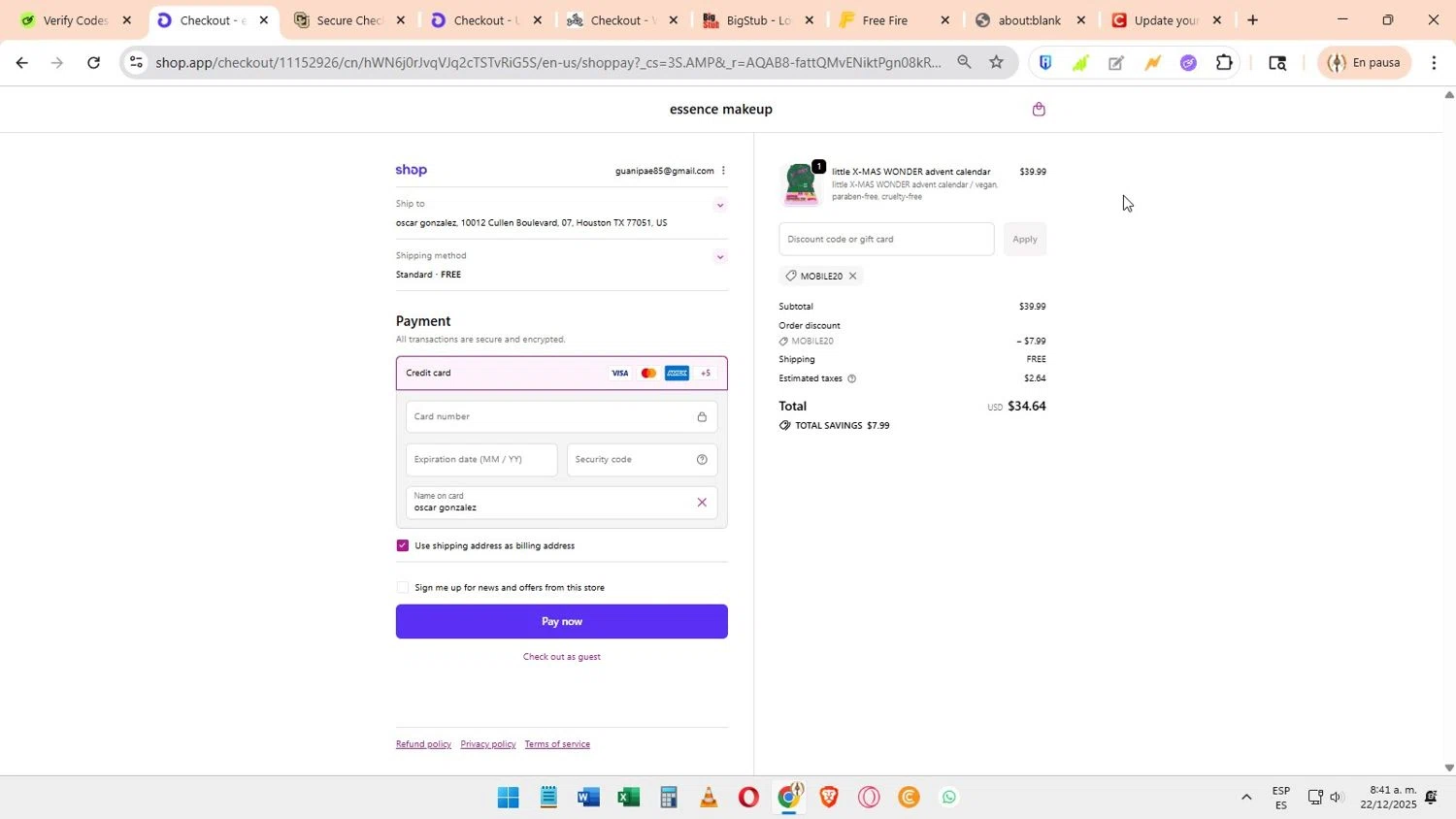Show the +5 more card brands
Screen dimensions: 1456x819
tap(706, 374)
